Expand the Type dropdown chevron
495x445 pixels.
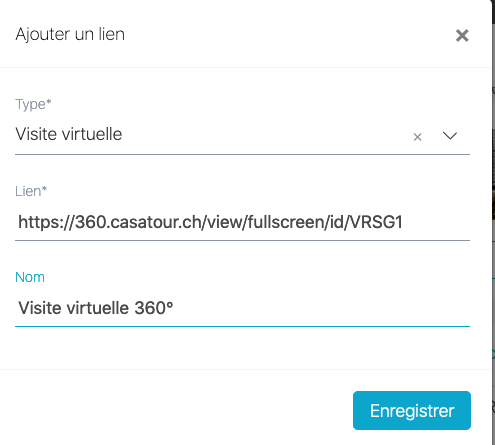(450, 136)
